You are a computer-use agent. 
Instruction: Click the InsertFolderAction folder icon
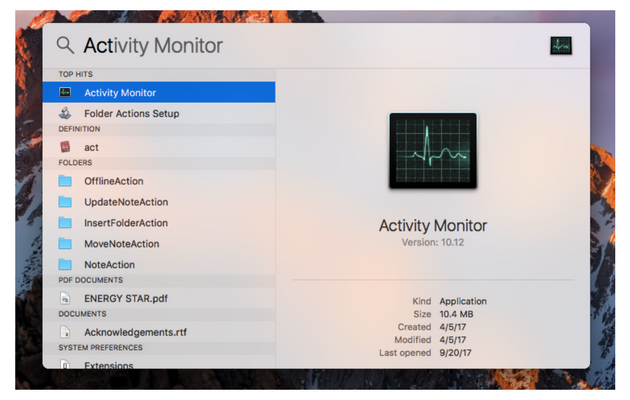pyautogui.click(x=65, y=222)
